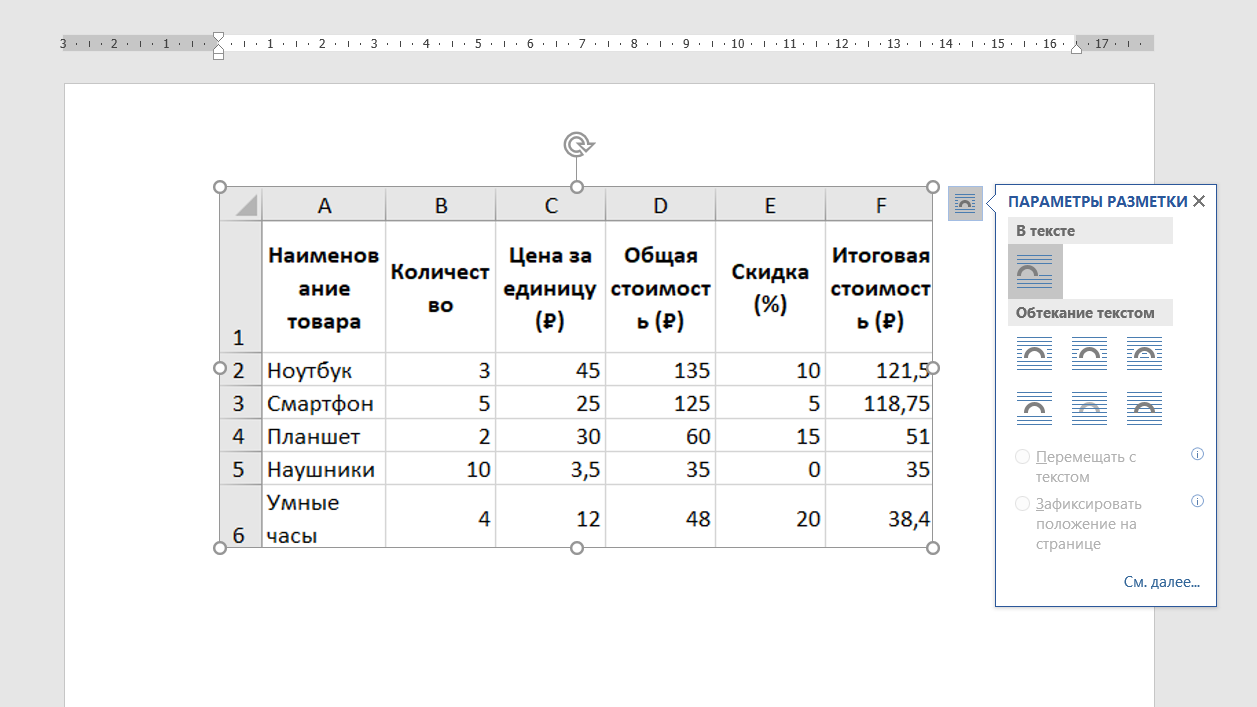Select 'Зафиксировать положение на странице' radio button
The image size is (1257, 707).
[x=1022, y=504]
